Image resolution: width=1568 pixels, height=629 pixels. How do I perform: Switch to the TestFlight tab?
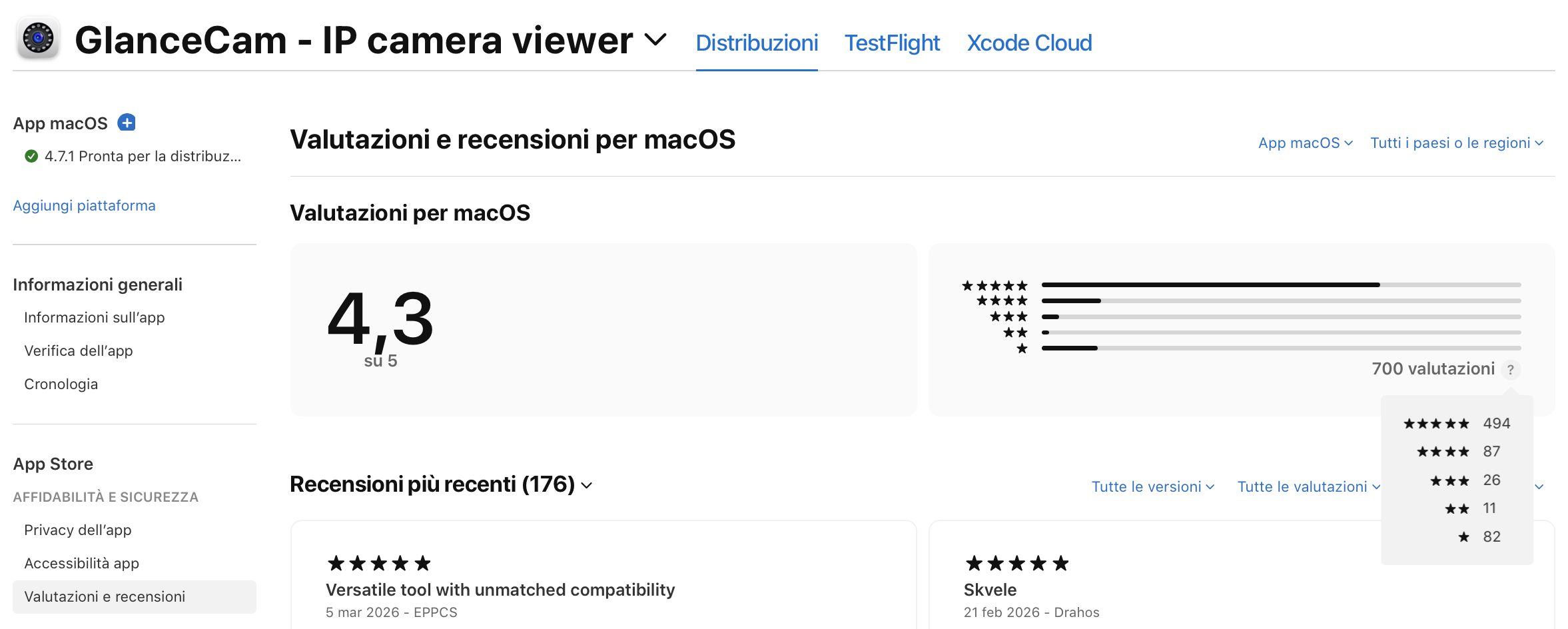coord(892,43)
